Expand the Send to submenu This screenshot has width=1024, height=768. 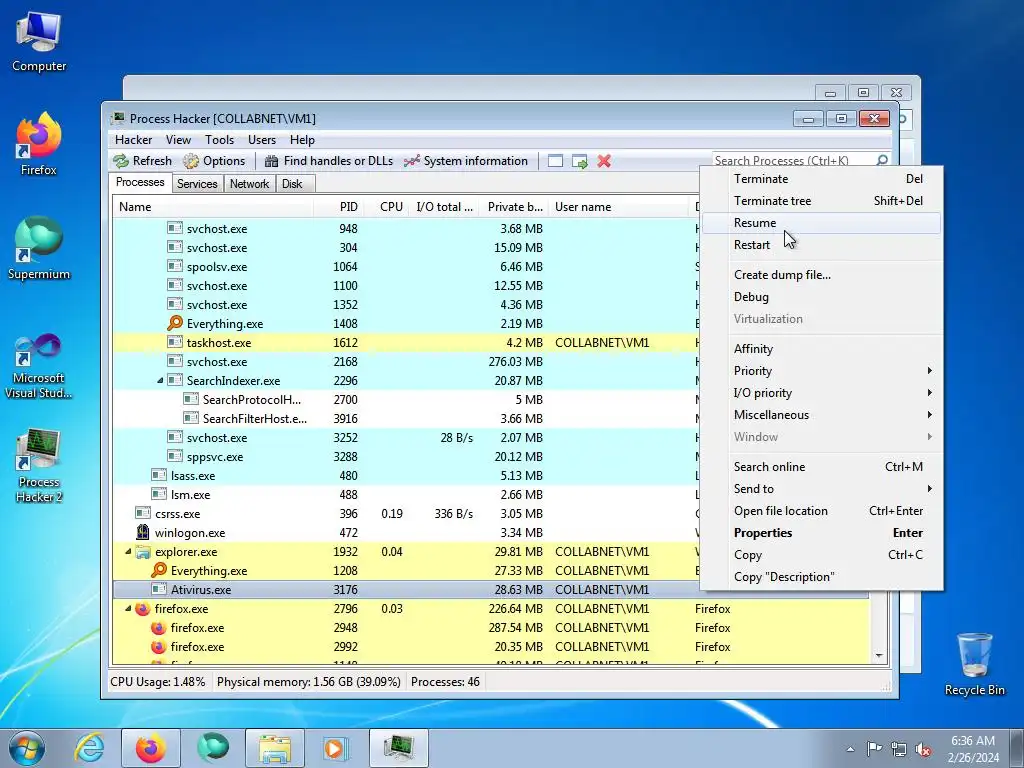pyautogui.click(x=822, y=488)
